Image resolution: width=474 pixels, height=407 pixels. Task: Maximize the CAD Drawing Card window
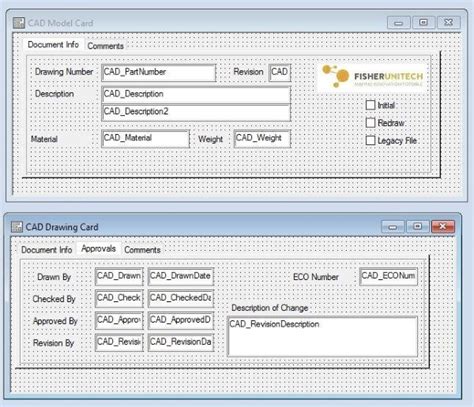(x=417, y=227)
